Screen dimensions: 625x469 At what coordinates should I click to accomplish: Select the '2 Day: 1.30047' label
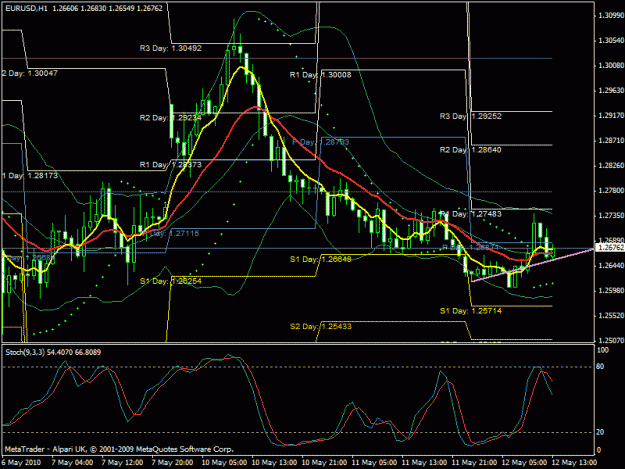point(30,73)
